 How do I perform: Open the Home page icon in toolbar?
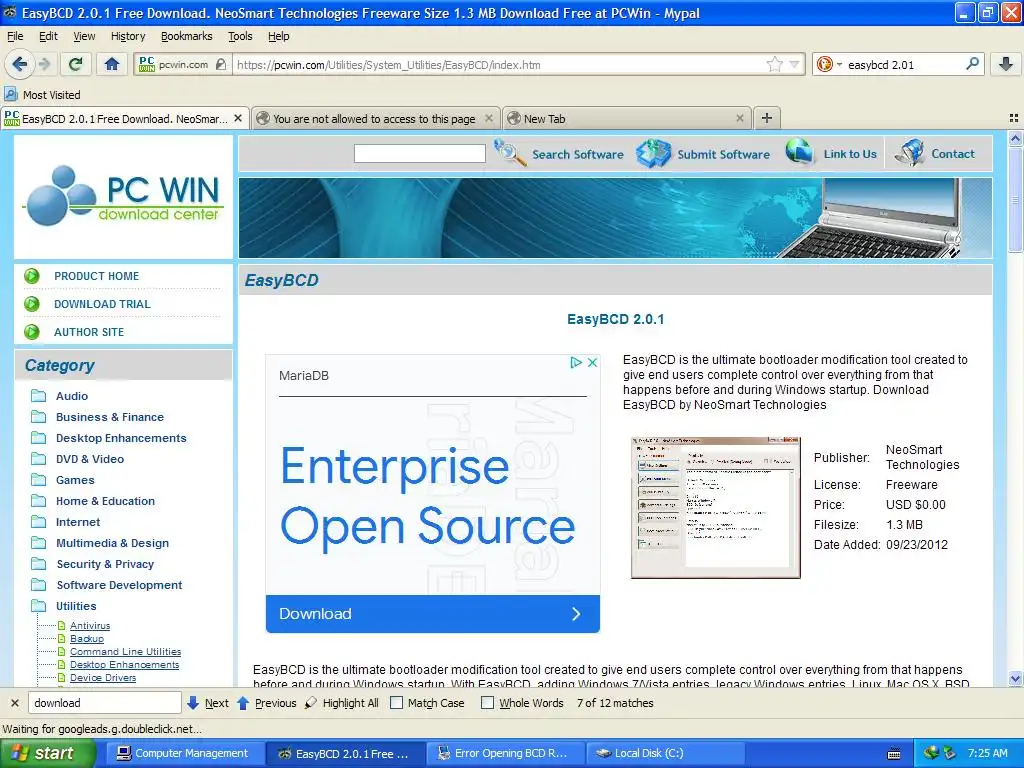tap(112, 64)
